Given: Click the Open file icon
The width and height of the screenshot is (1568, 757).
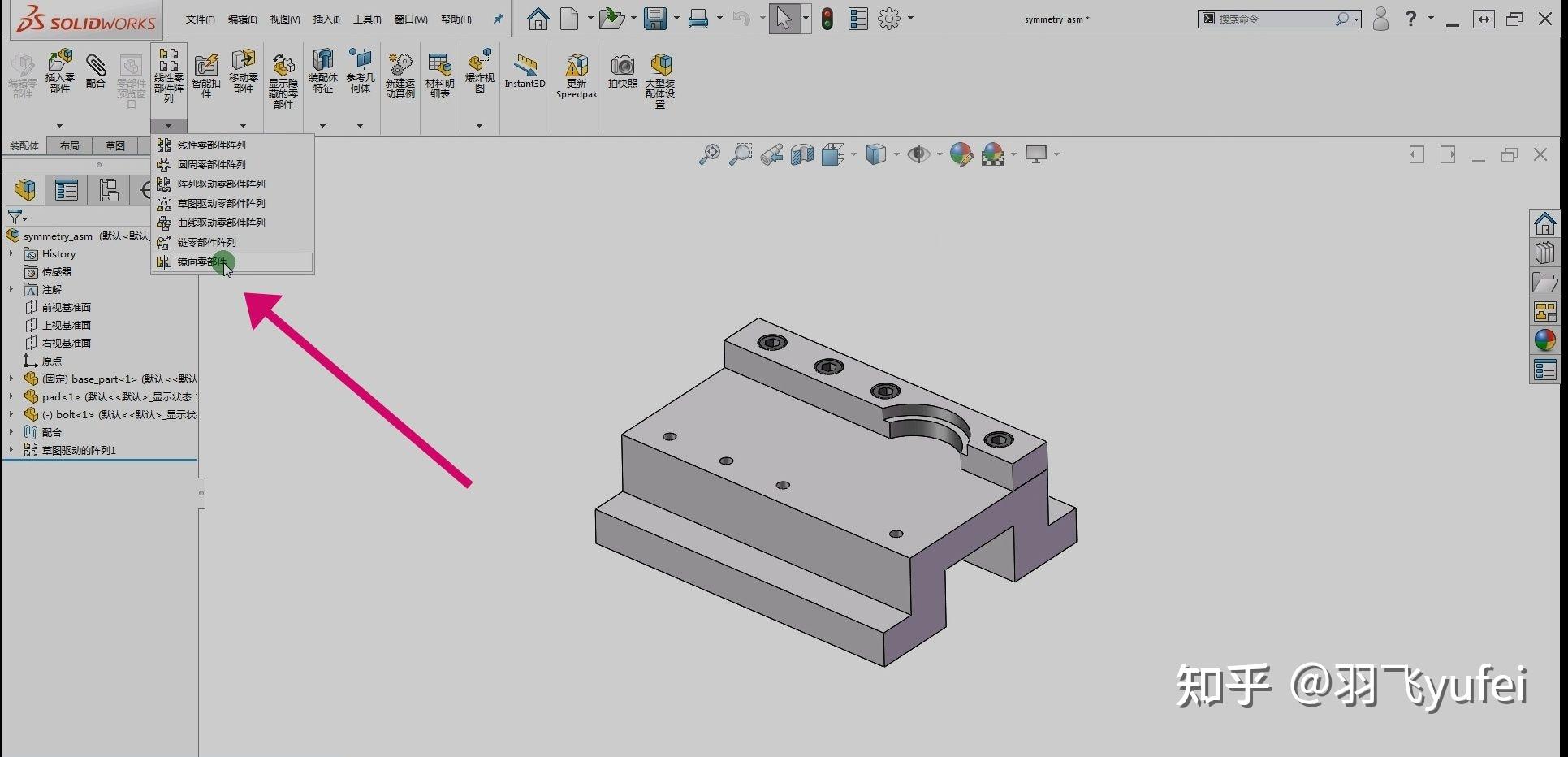Looking at the screenshot, I should [x=611, y=19].
